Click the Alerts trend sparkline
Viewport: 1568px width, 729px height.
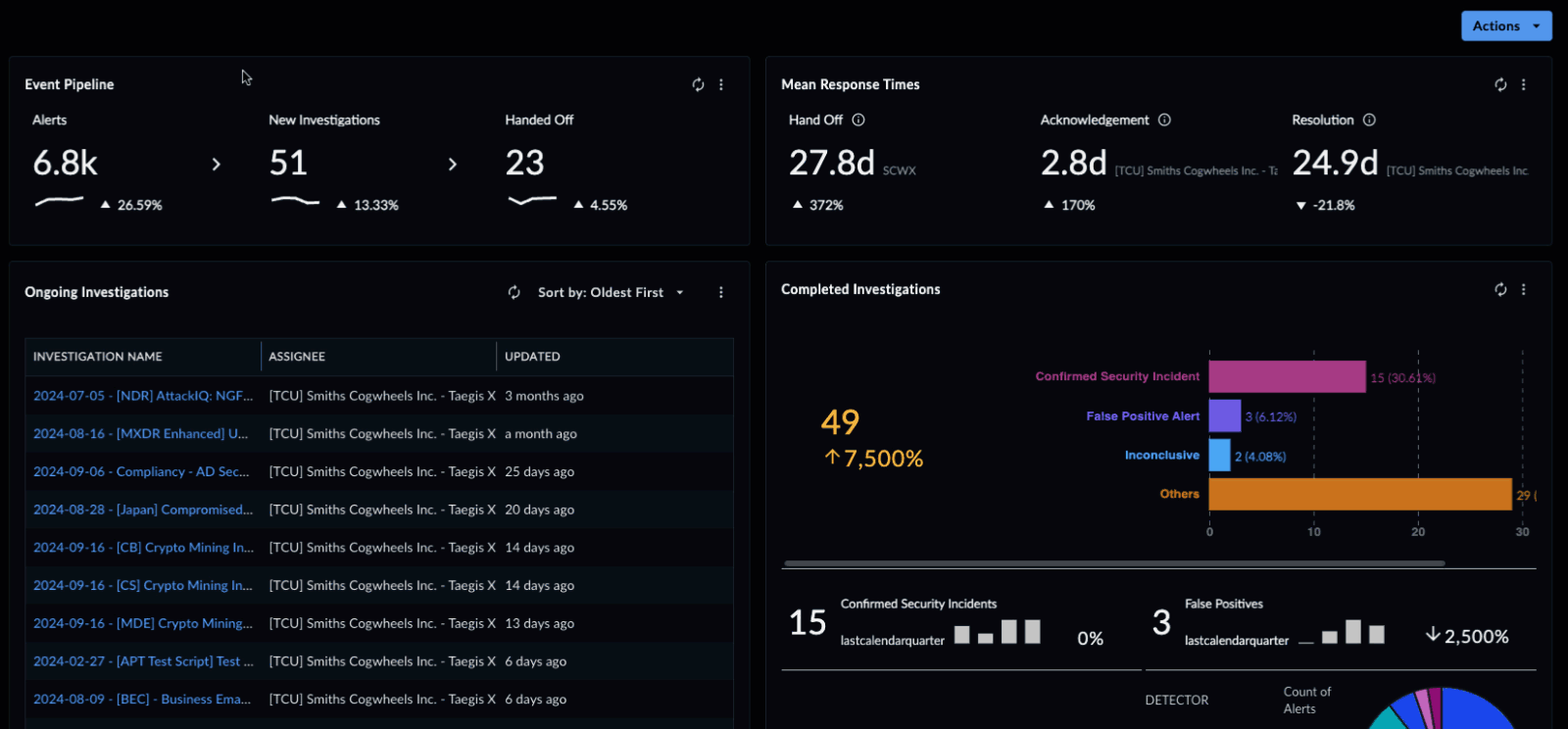[x=59, y=202]
